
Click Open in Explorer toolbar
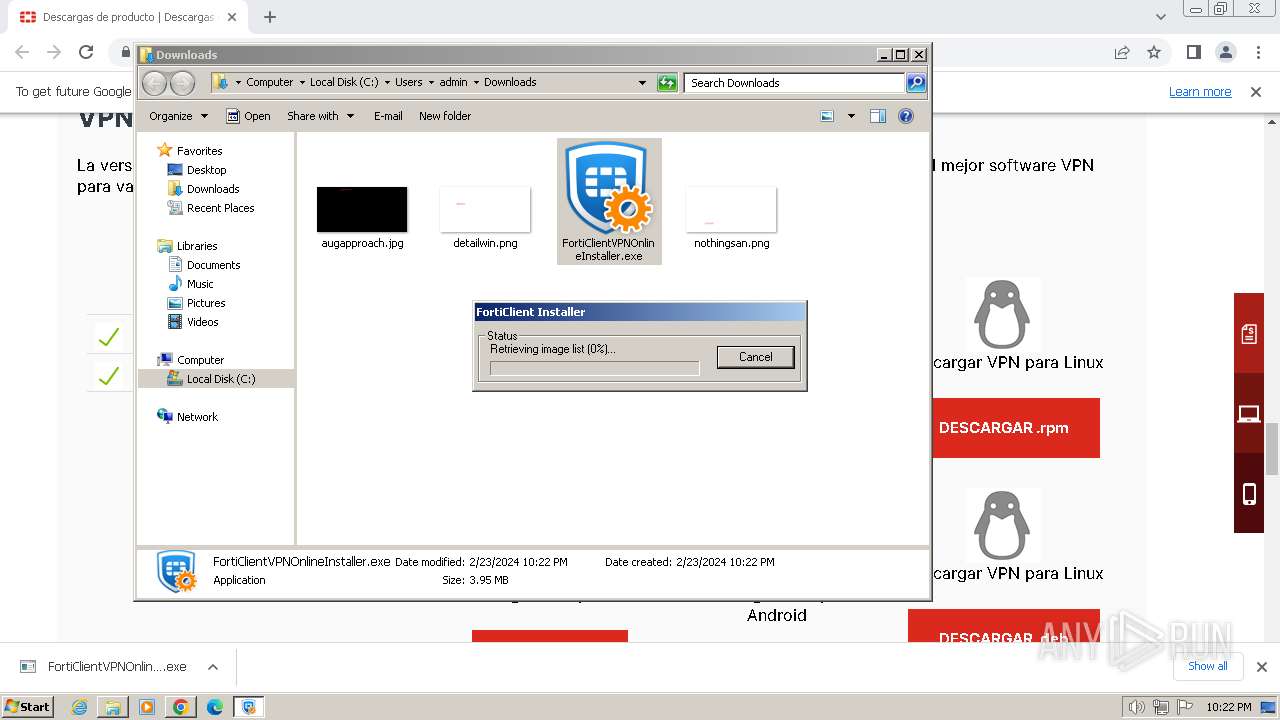coord(248,116)
